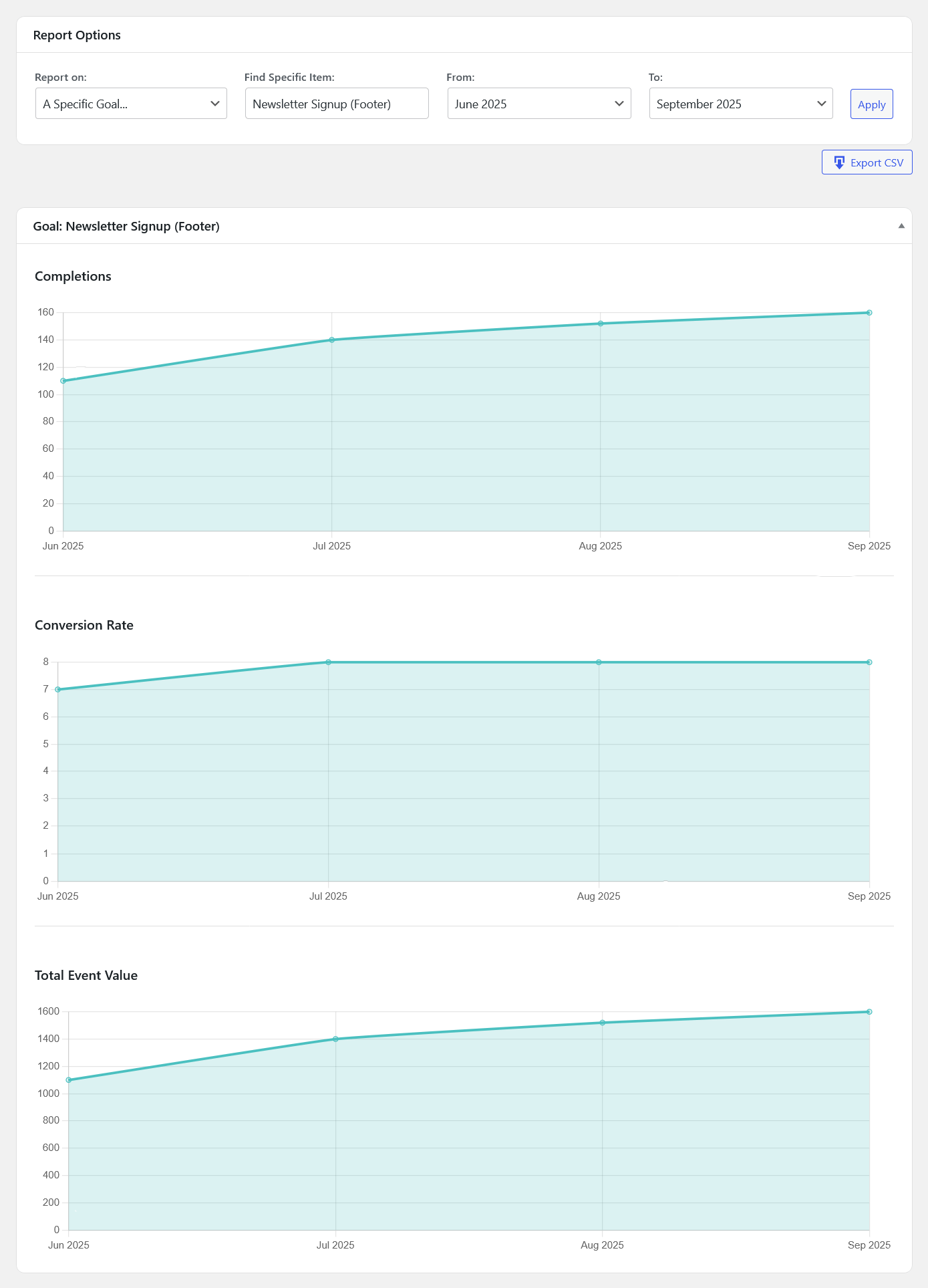Select Jul 2025 point on Completions chart
This screenshot has width=928, height=1288.
coord(332,340)
